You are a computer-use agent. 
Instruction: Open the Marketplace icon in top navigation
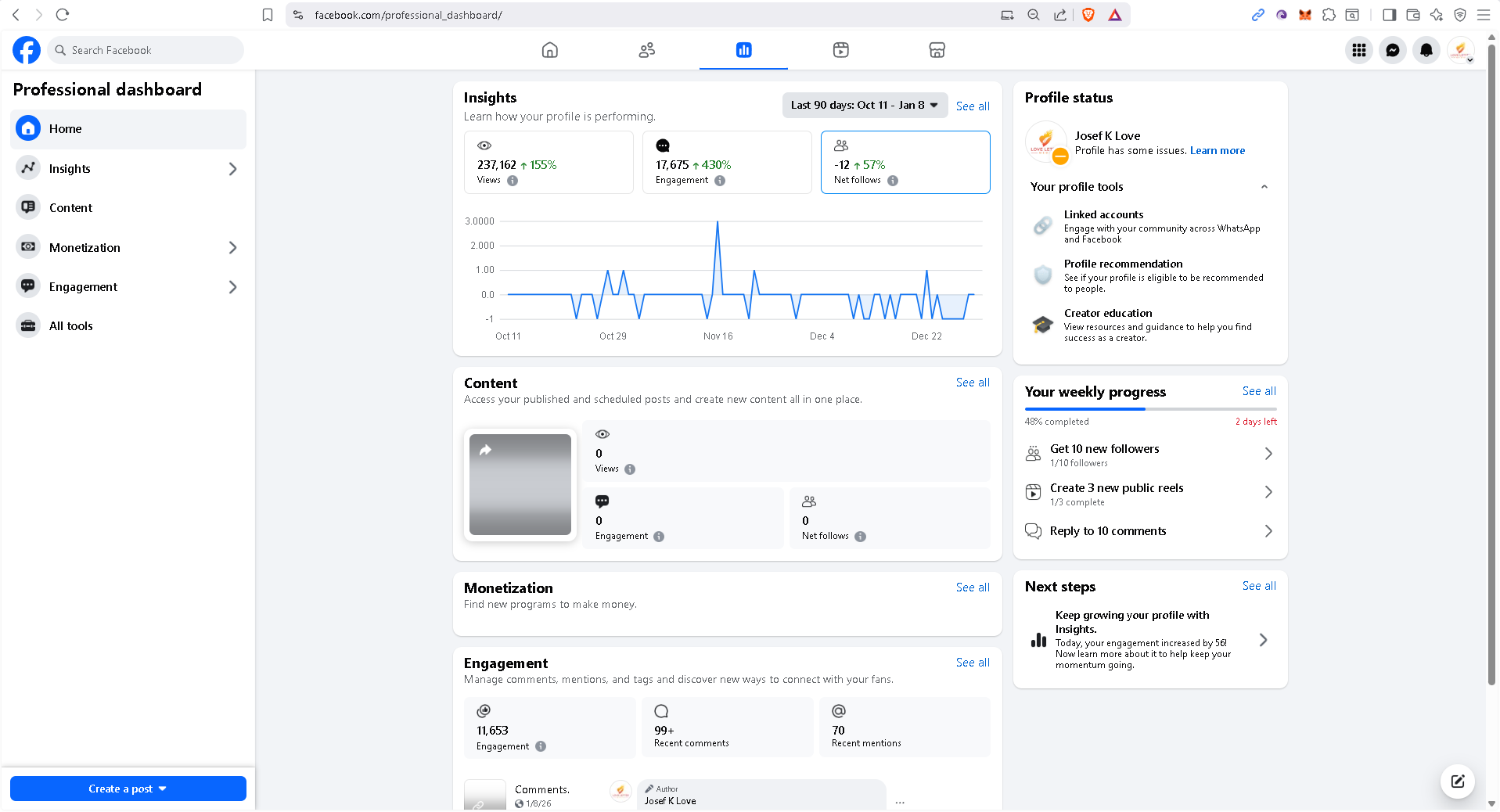[x=937, y=50]
